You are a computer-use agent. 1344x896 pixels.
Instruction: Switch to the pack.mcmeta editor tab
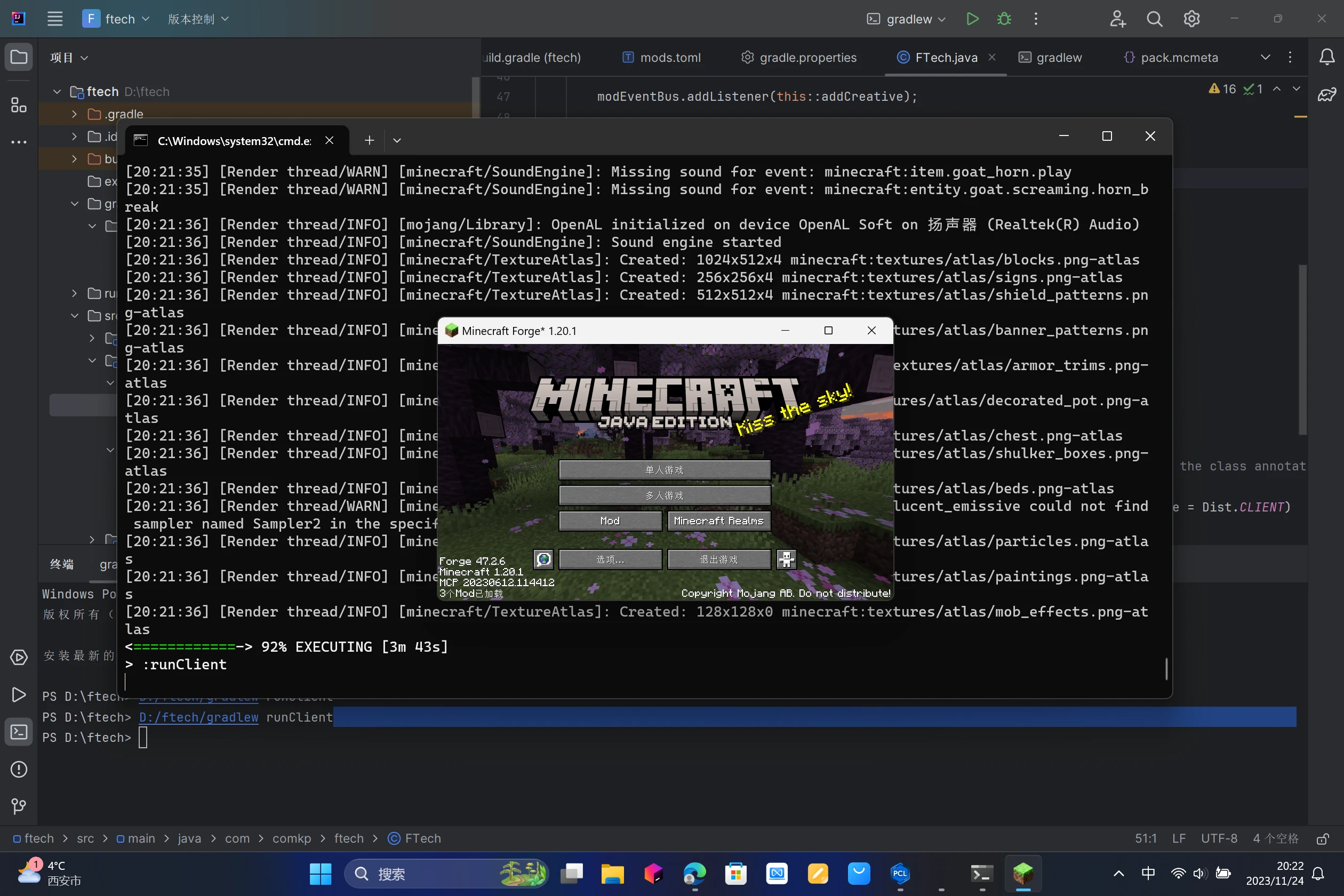point(1170,58)
